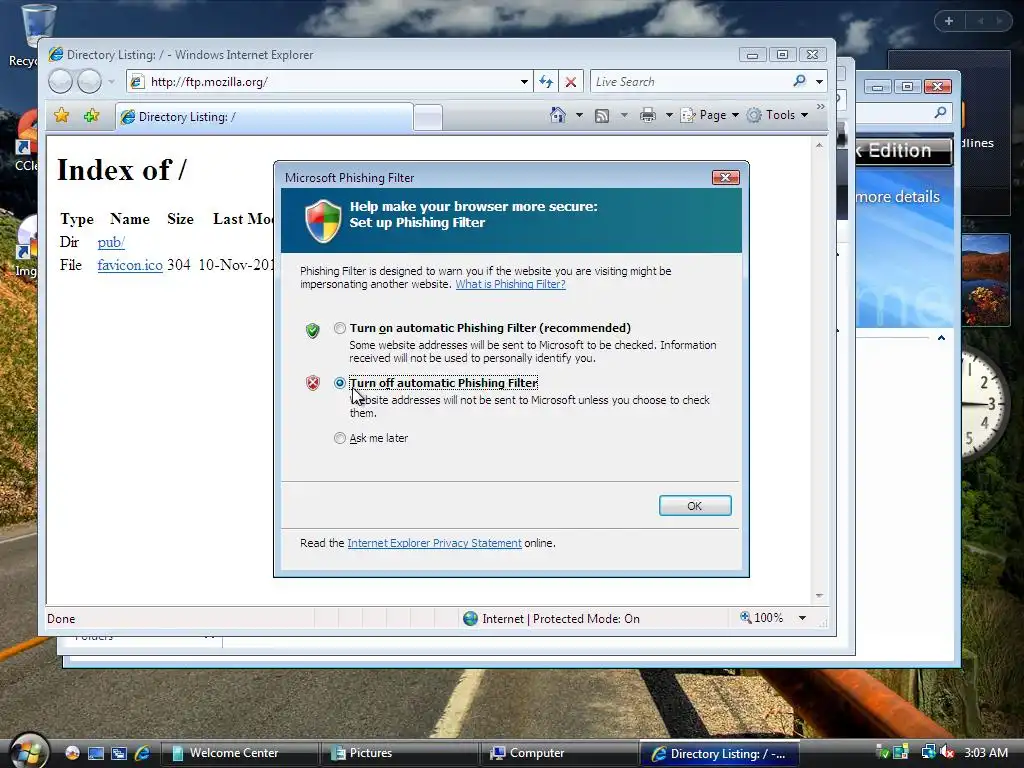Open the Favorites Center star icon
The width and height of the screenshot is (1024, 768).
tap(61, 116)
